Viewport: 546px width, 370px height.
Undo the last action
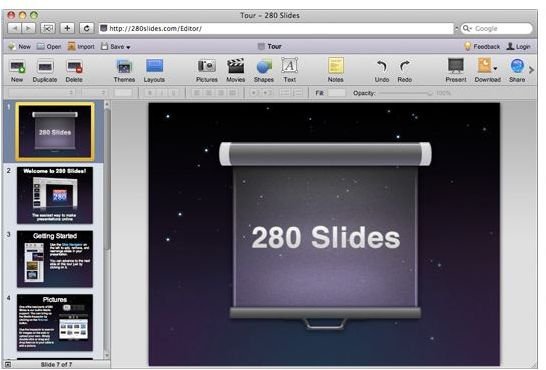click(382, 66)
